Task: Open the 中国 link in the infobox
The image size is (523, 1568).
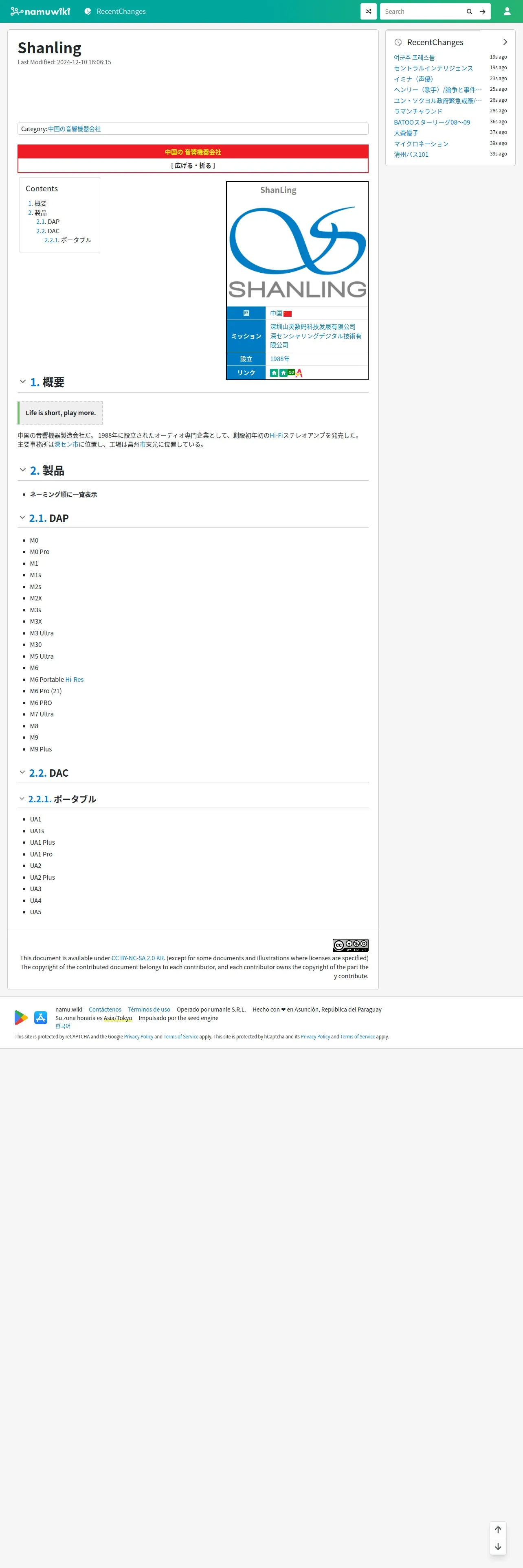Action: (x=276, y=313)
